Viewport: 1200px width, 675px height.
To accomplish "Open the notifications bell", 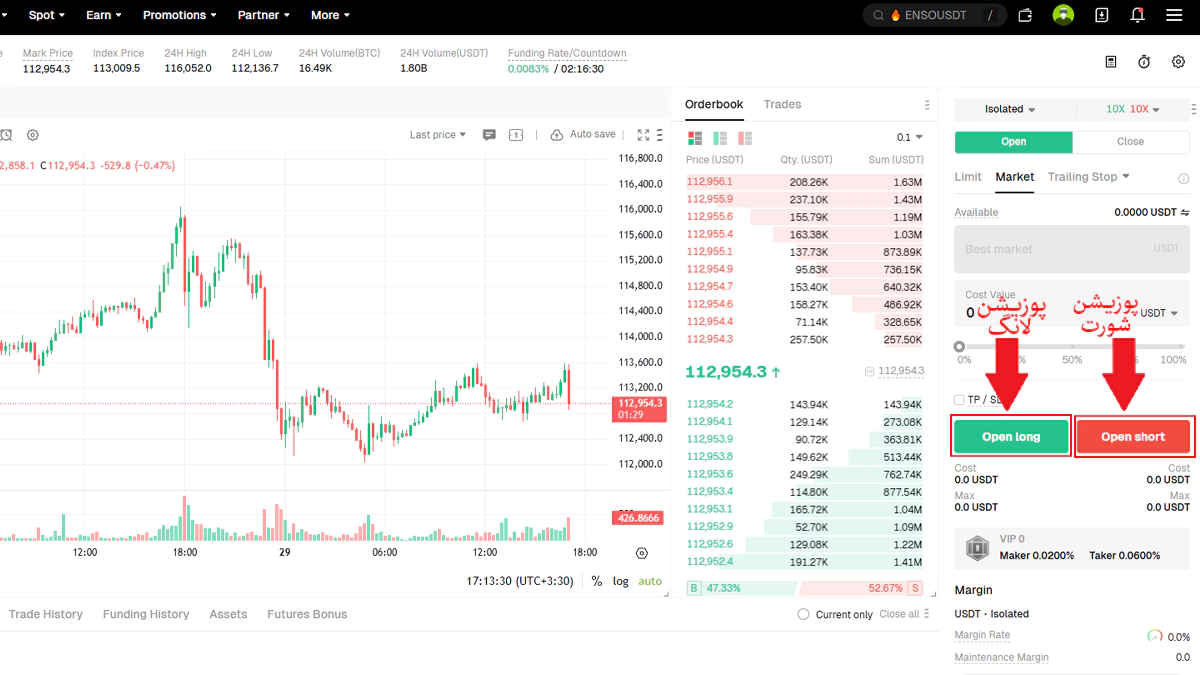I will [x=1137, y=15].
